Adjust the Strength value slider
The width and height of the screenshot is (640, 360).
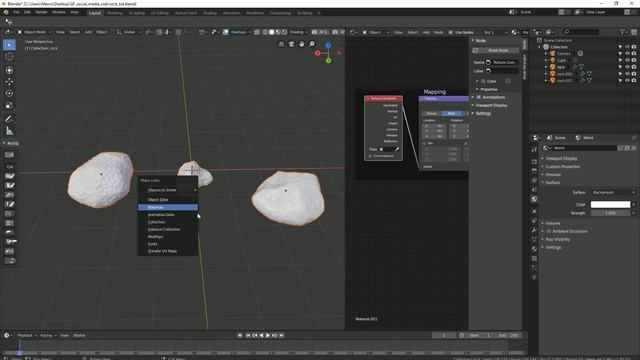click(x=610, y=213)
